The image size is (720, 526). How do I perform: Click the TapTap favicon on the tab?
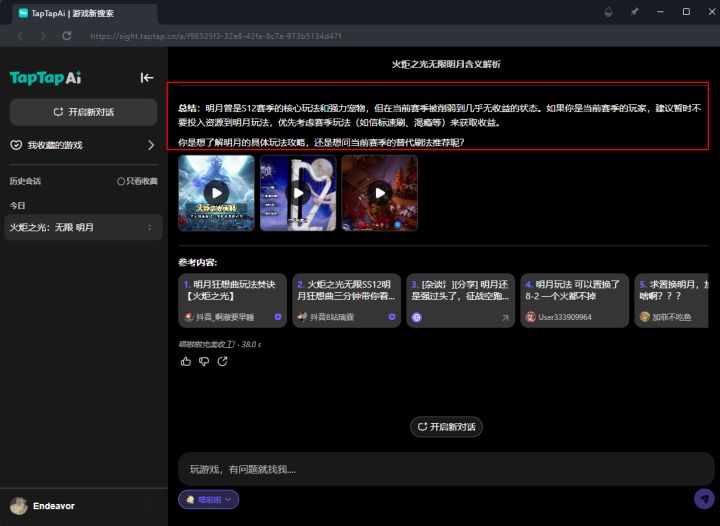(x=23, y=13)
